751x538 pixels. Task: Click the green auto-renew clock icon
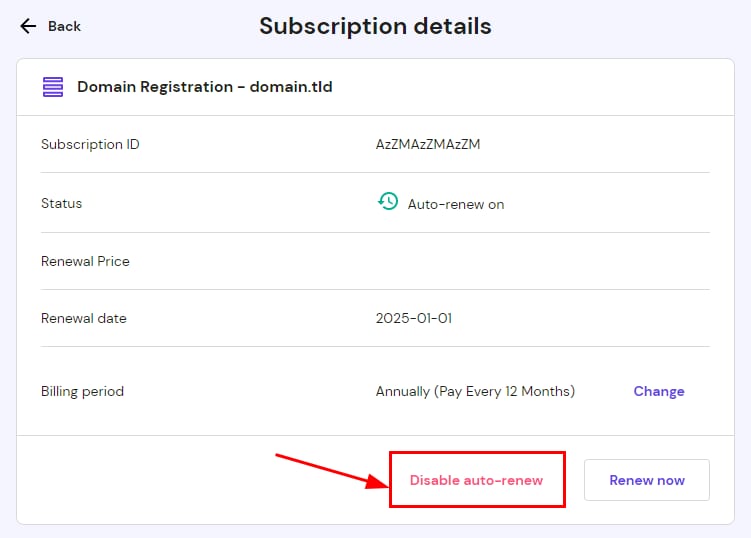387,202
